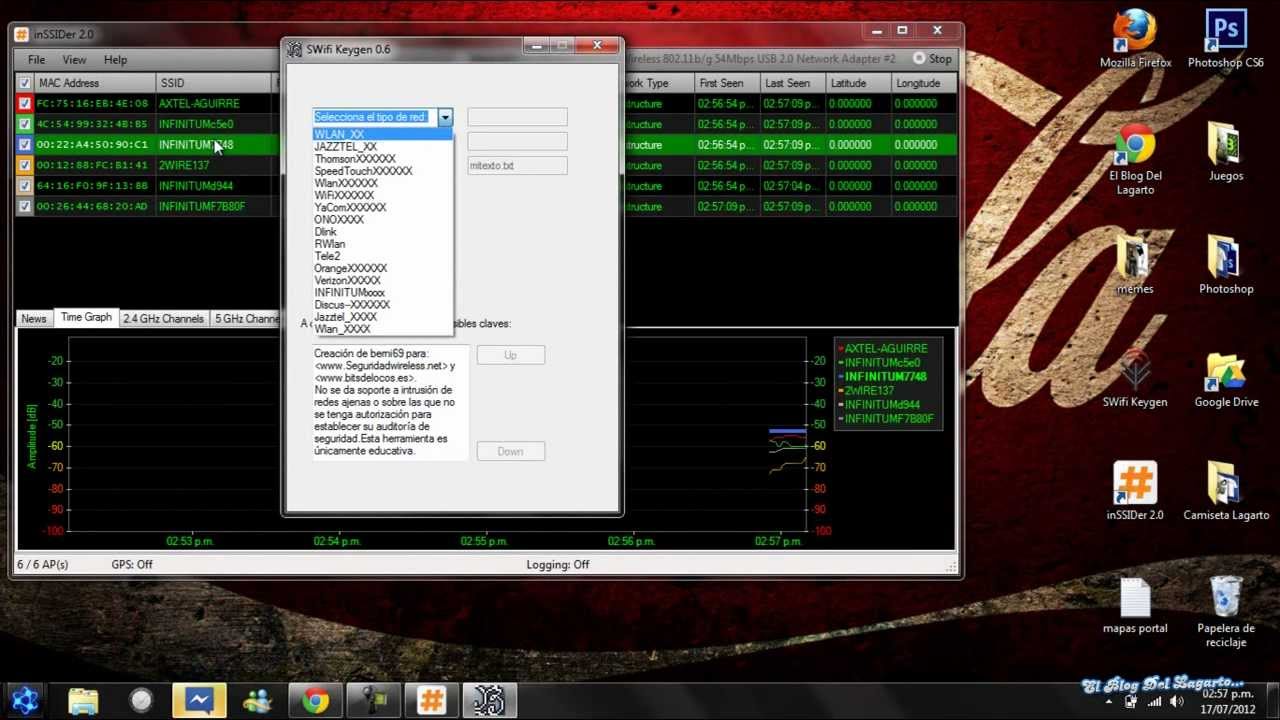Switch to the Time Graph tab
The image size is (1280, 720).
coord(86,317)
